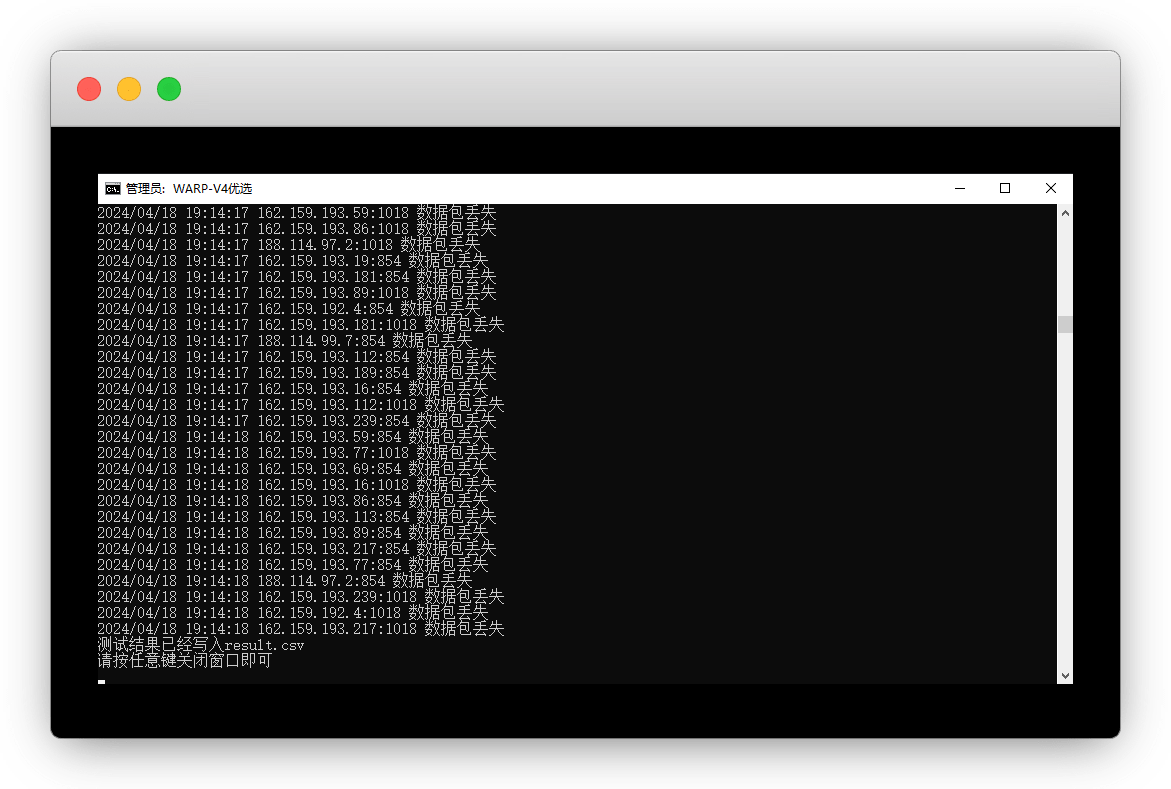Click the log line with 162.159.193.113:854
The width and height of the screenshot is (1171, 789).
296,517
